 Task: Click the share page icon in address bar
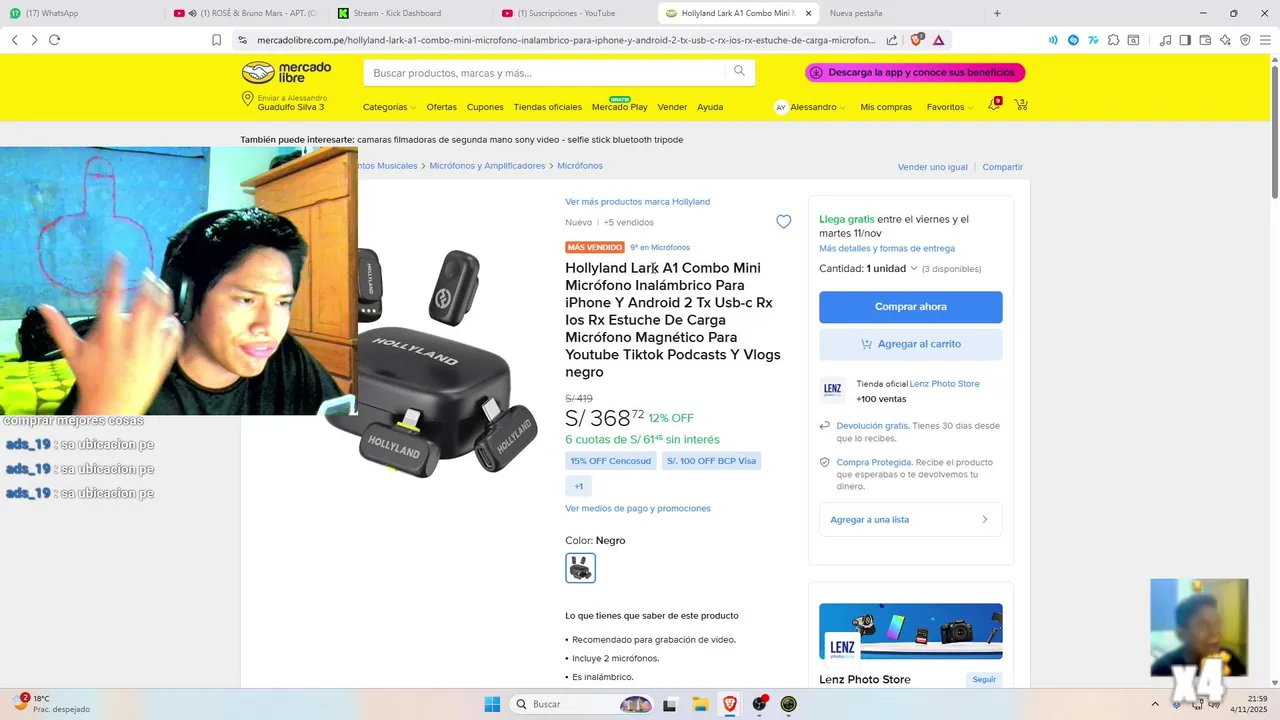click(892, 40)
